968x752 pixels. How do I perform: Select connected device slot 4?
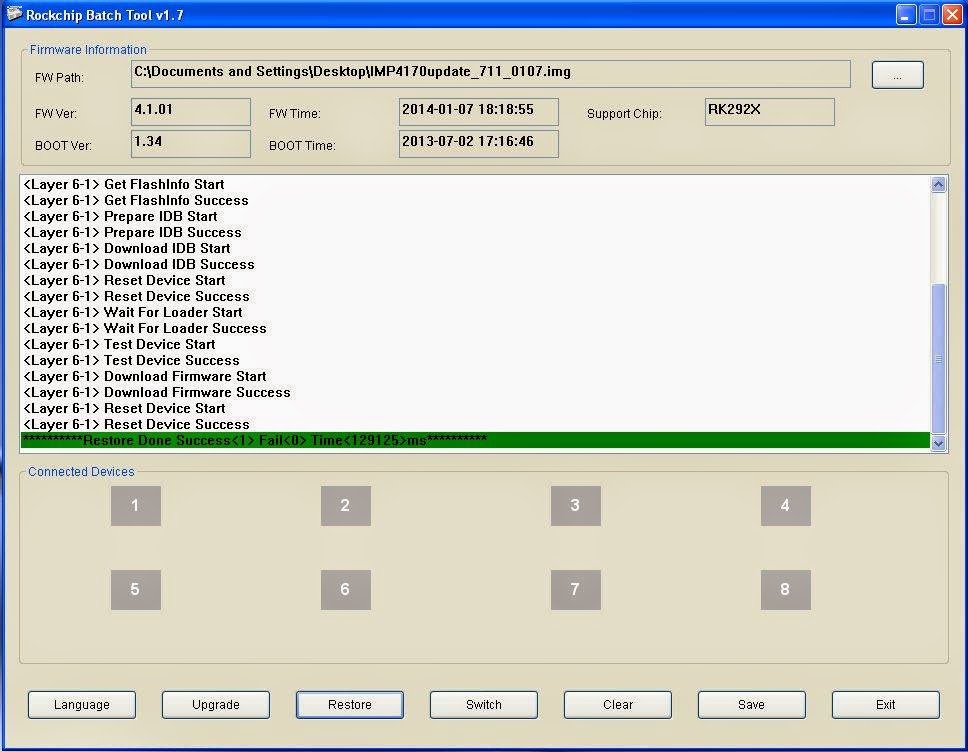[x=785, y=506]
